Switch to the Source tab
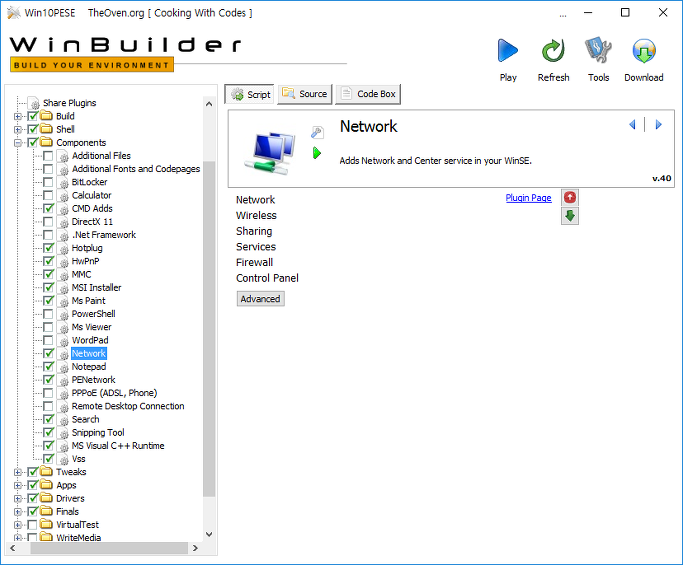 [x=304, y=94]
